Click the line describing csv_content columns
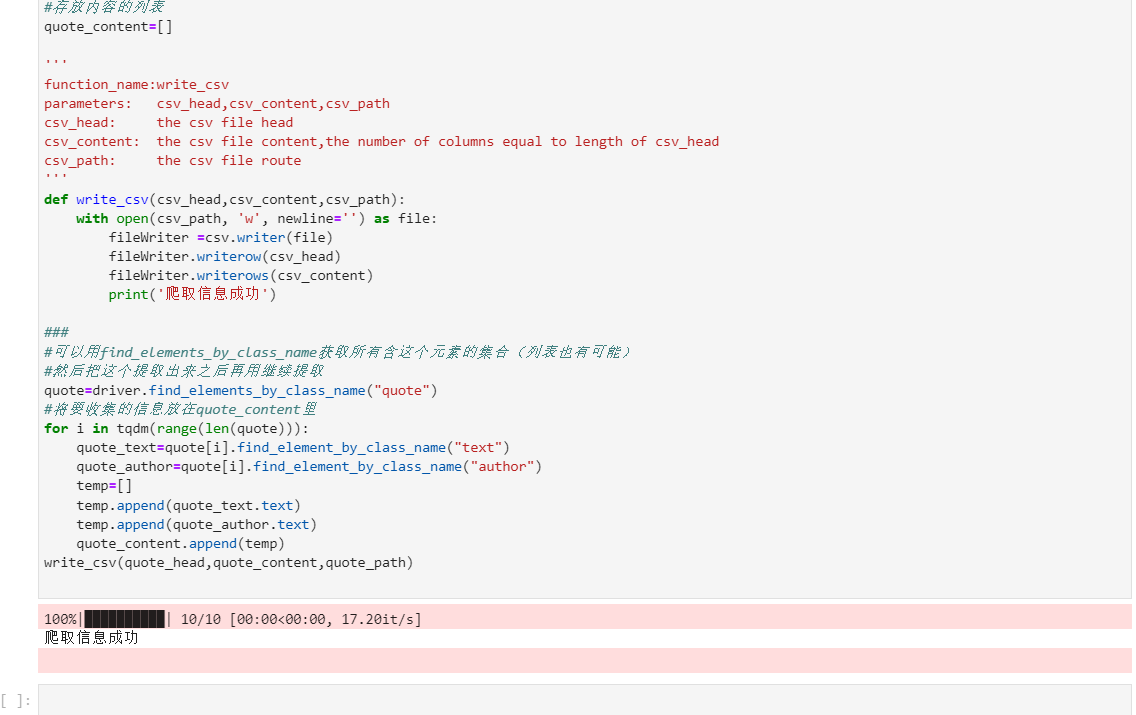The width and height of the screenshot is (1136, 715). coord(382,141)
